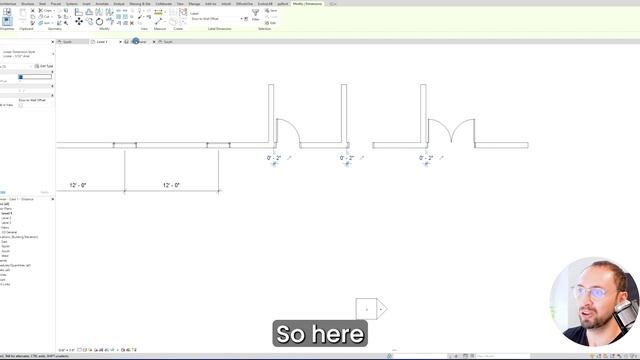Select East elevation in Project Browser

[x=4, y=242]
